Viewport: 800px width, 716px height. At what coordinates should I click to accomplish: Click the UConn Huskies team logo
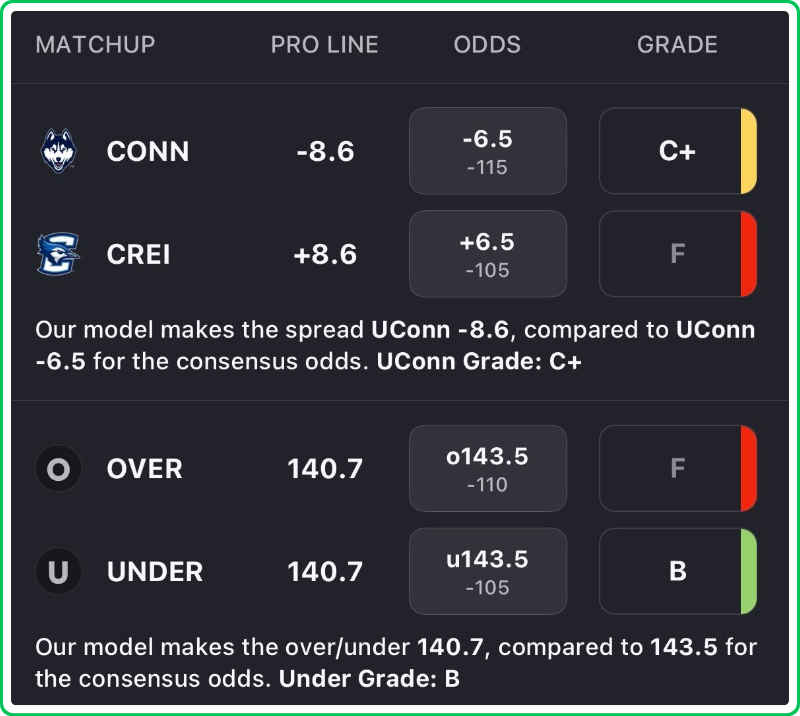click(x=58, y=151)
